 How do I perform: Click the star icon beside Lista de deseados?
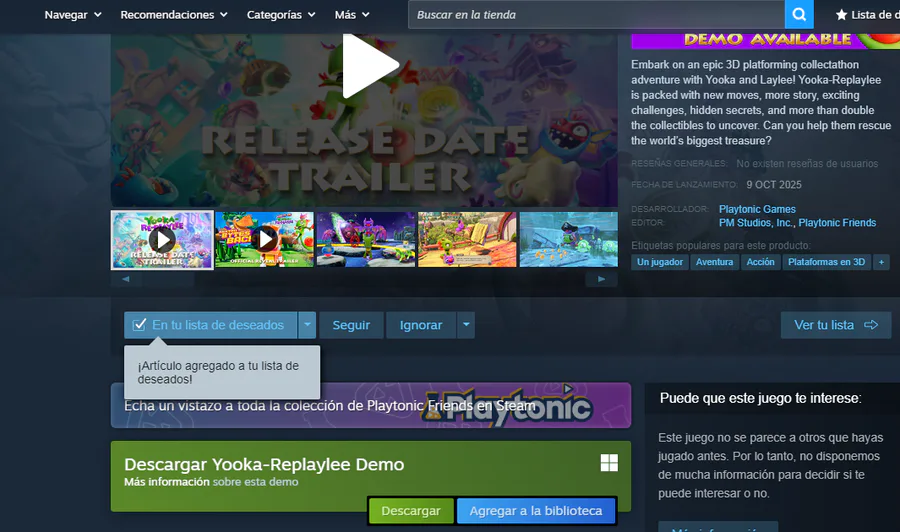[841, 15]
